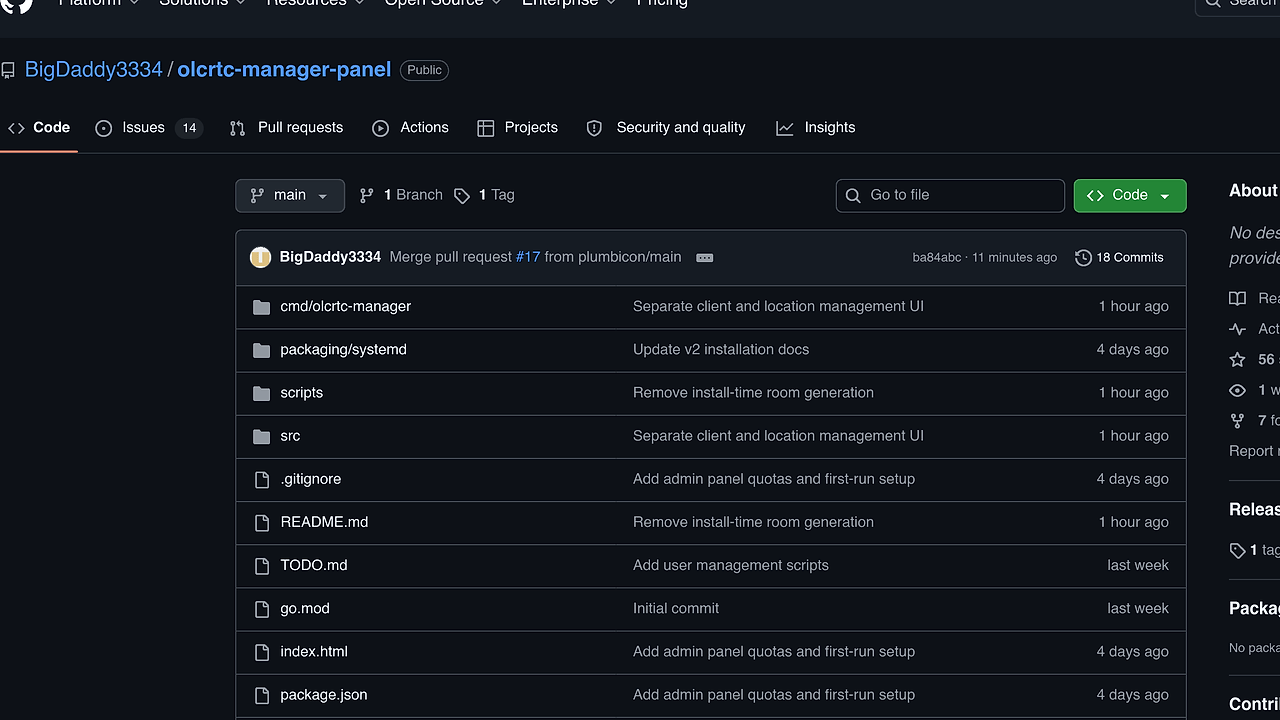The image size is (1280, 720).
Task: Click the file icon for index.html
Action: (262, 651)
